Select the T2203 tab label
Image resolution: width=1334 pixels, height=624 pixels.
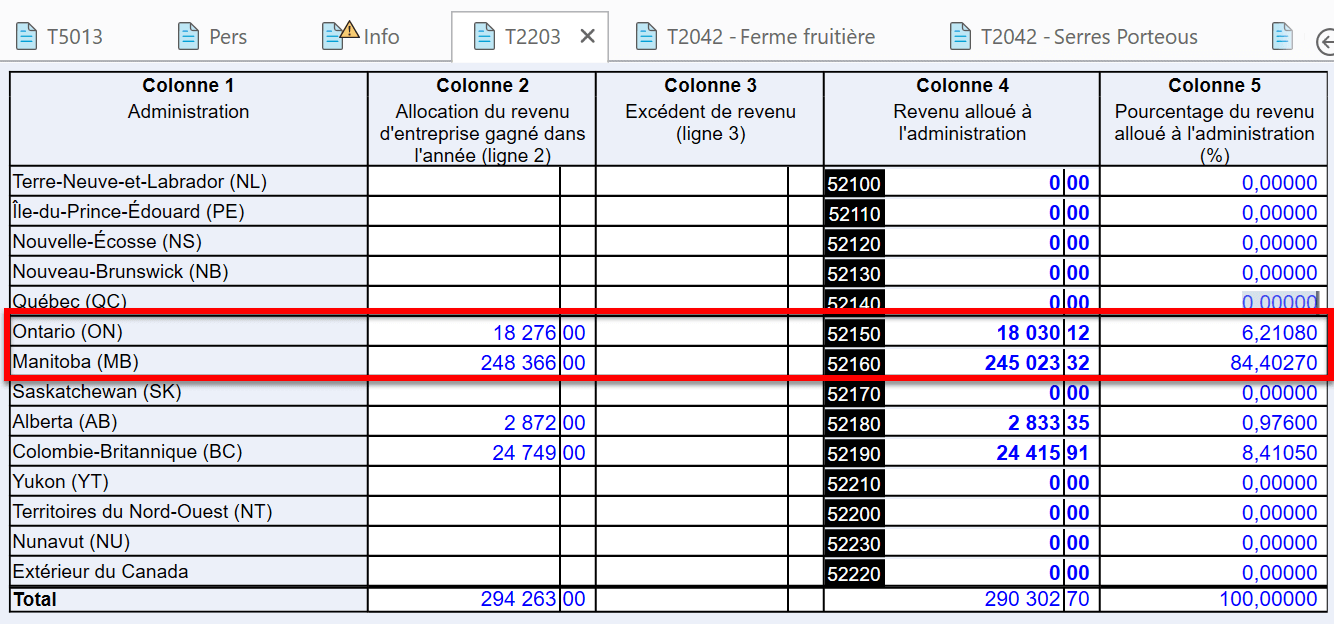(x=532, y=37)
